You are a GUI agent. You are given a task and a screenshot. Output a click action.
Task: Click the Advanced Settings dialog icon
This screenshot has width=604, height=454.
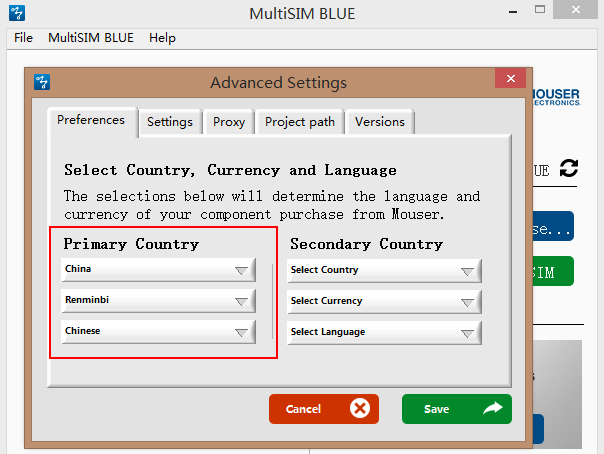[42, 82]
